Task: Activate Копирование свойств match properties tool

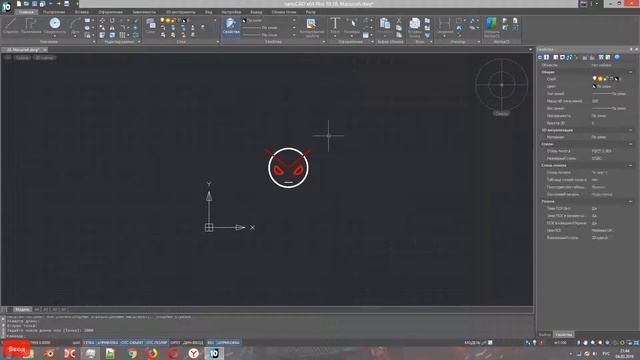Action: pos(312,28)
